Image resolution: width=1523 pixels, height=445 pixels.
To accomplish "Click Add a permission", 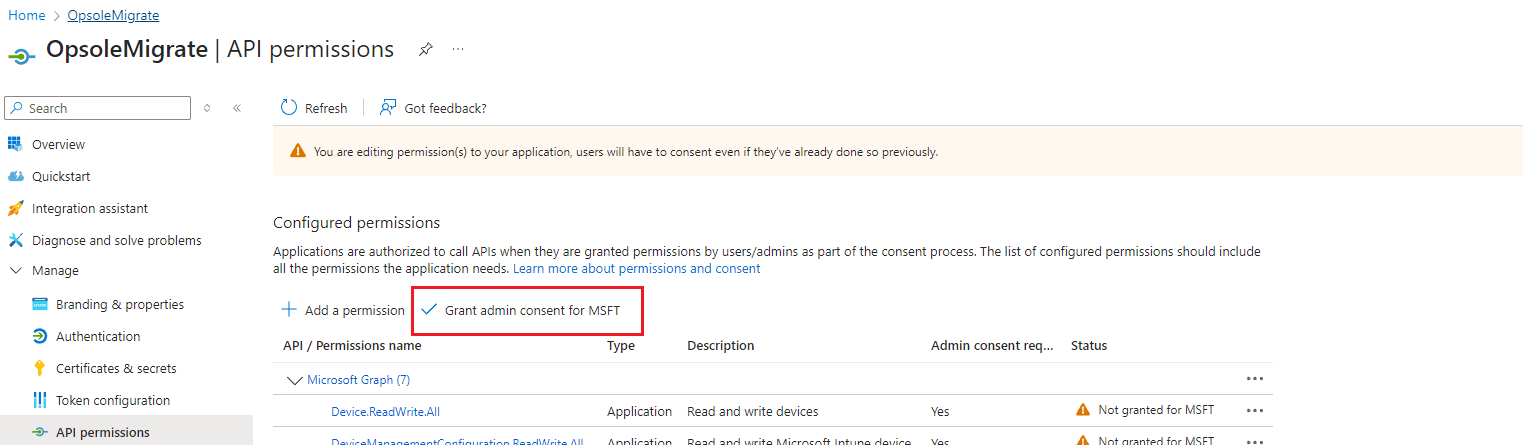I will [343, 310].
